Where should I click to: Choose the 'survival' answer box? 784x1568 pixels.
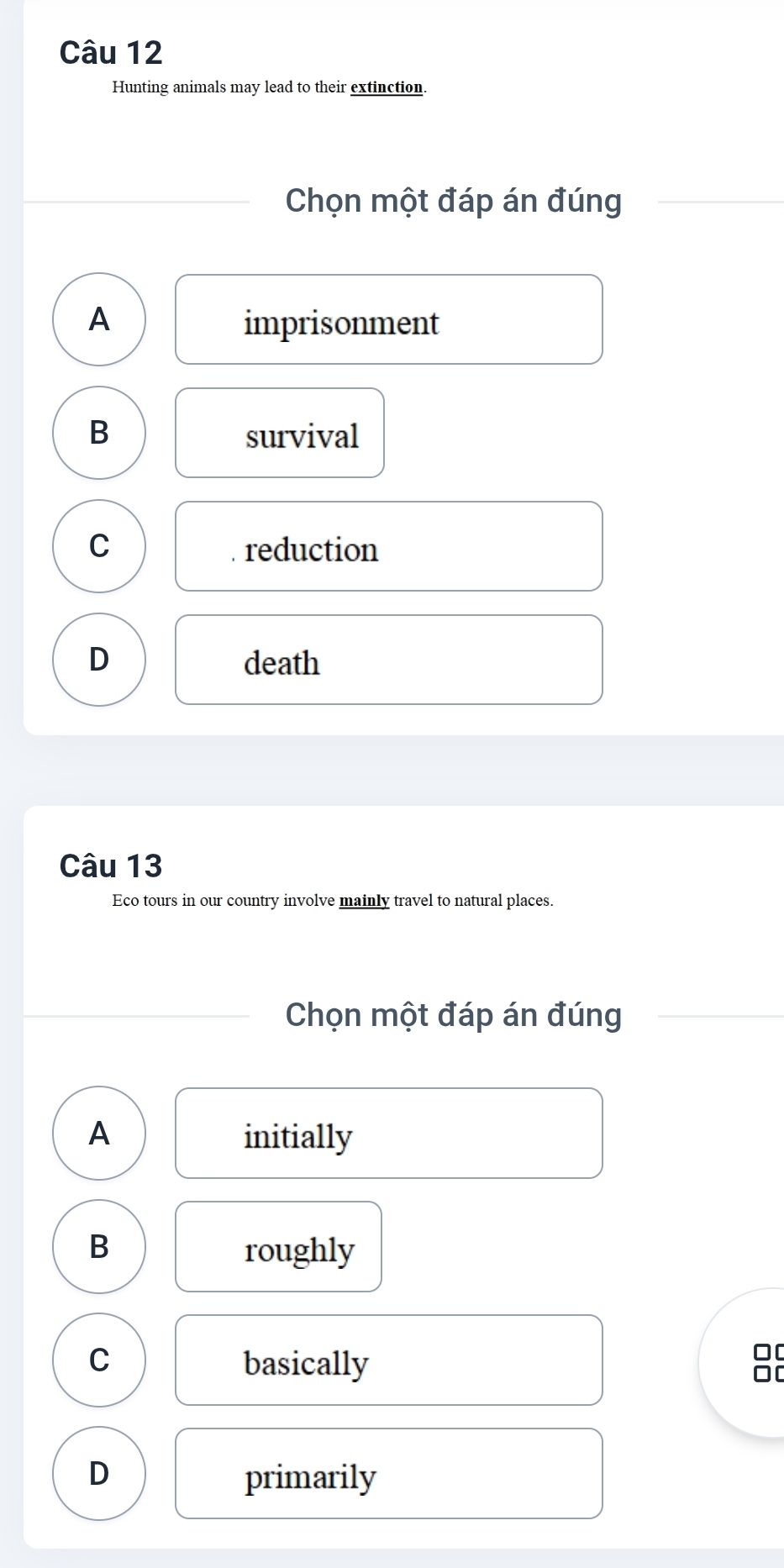point(280,433)
